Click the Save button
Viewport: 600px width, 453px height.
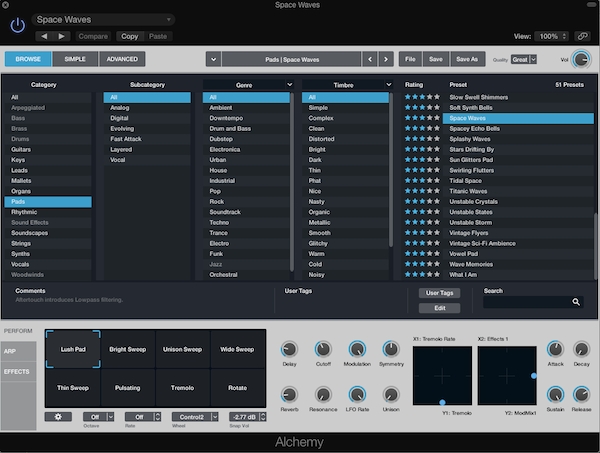click(436, 59)
